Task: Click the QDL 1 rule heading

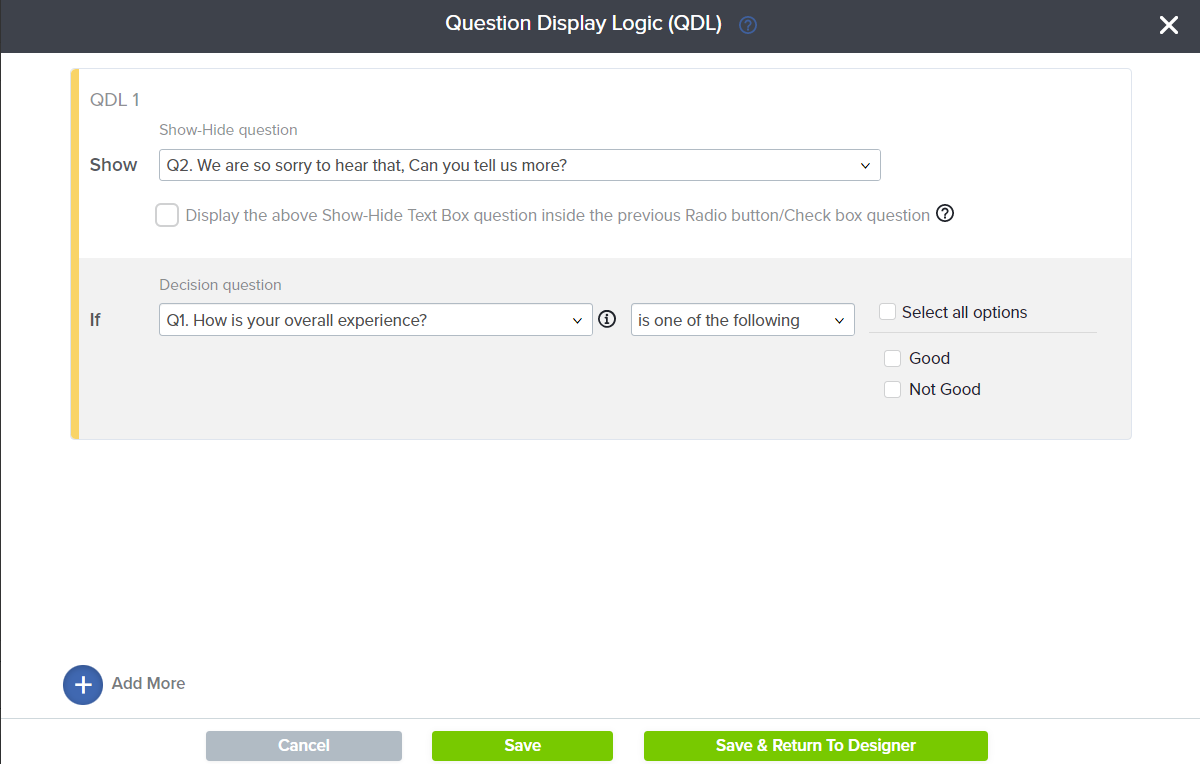Action: (x=115, y=100)
